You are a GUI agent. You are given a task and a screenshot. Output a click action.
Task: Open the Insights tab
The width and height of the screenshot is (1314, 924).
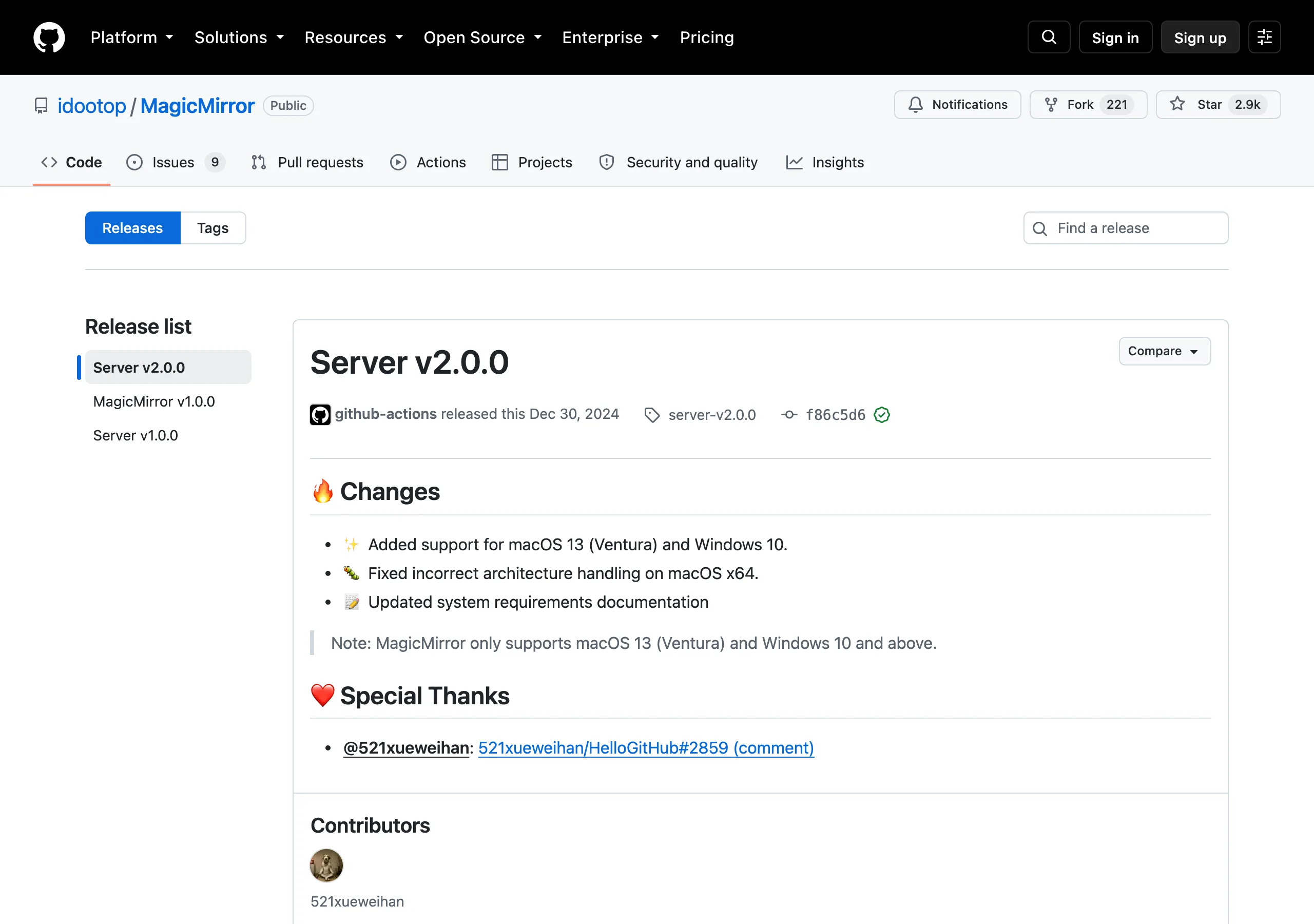825,163
